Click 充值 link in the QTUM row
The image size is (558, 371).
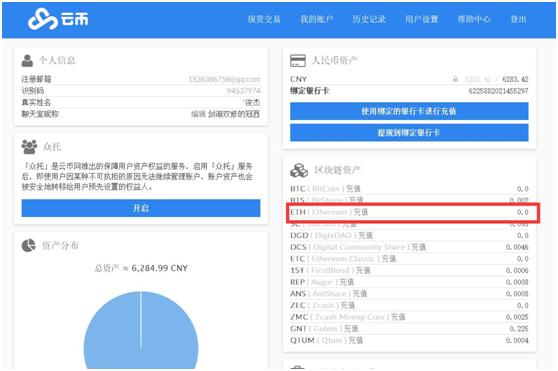(356, 340)
